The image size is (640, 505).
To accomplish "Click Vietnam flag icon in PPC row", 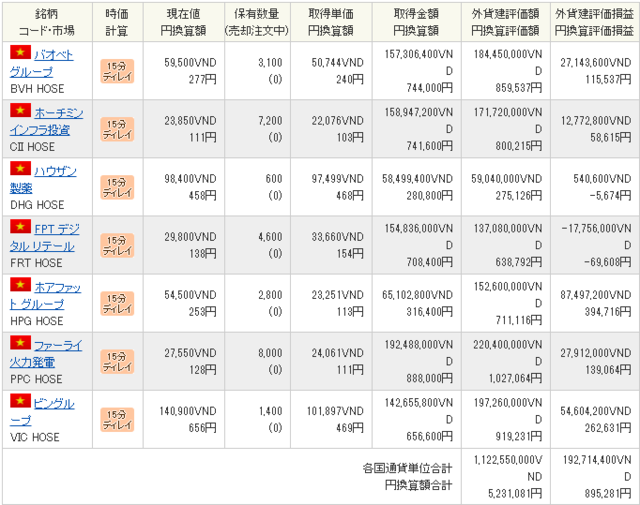I will 20,343.
